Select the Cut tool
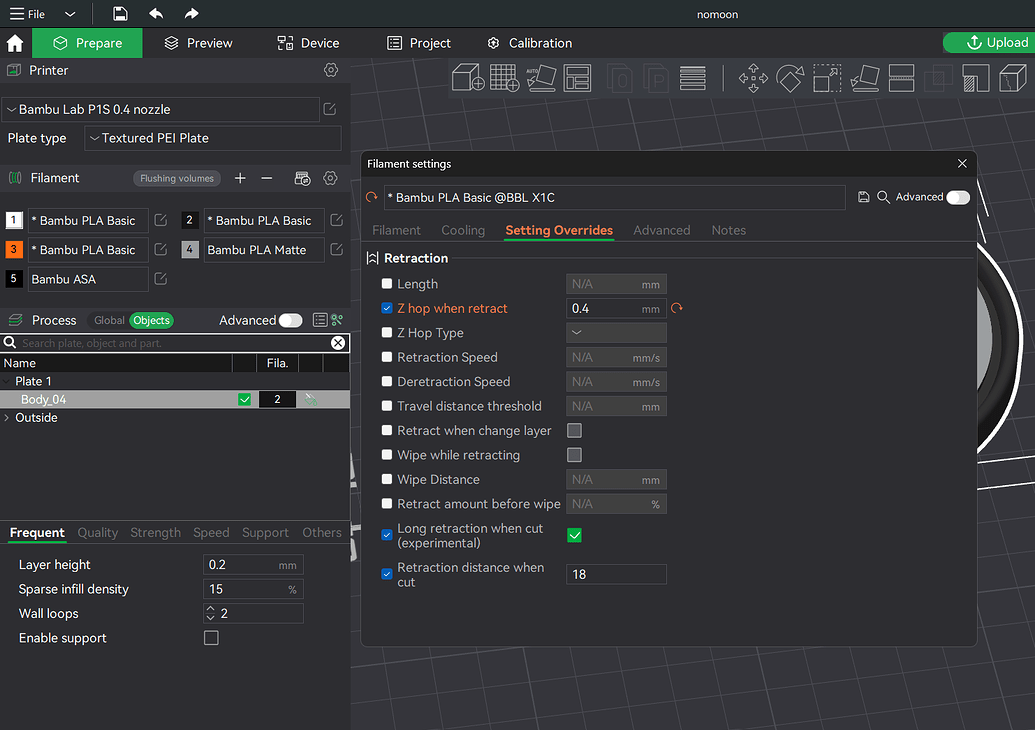Viewport: 1035px width, 730px height. point(901,78)
